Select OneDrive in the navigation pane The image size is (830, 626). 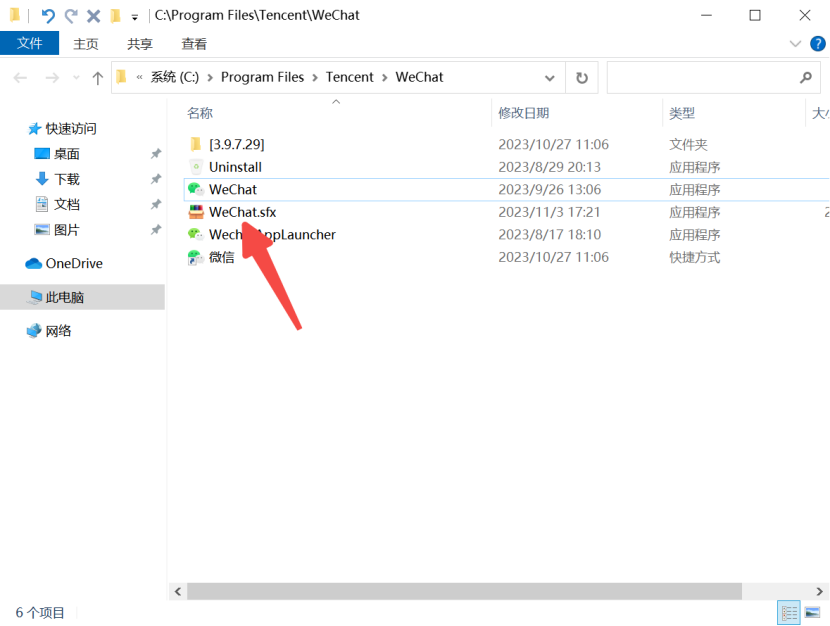click(x=74, y=264)
